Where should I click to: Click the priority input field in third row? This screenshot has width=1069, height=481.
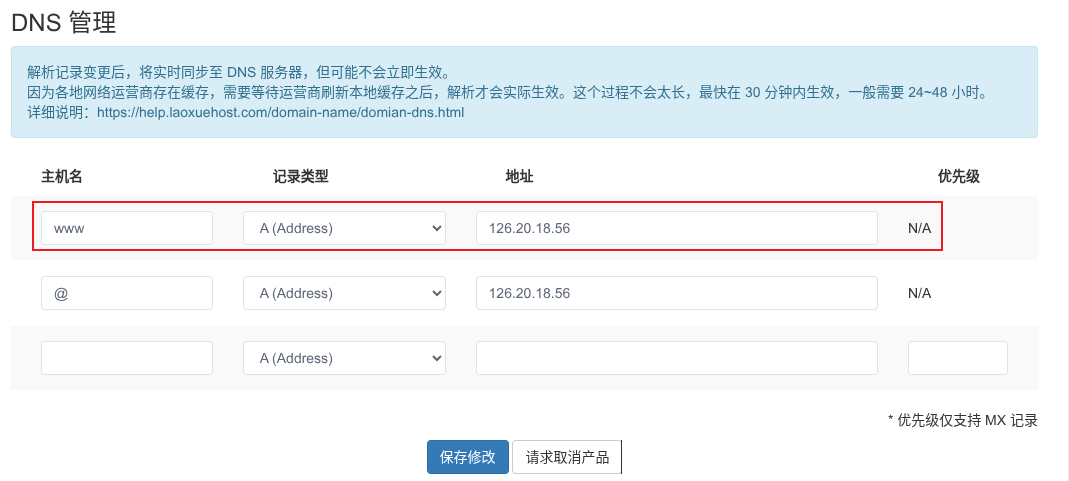point(957,358)
